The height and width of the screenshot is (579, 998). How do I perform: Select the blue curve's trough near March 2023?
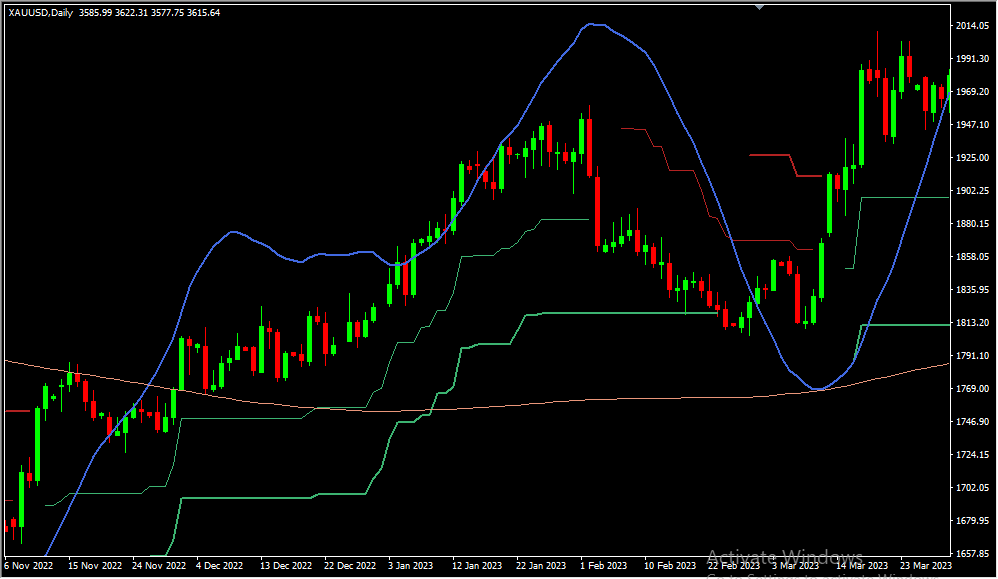[x=818, y=389]
